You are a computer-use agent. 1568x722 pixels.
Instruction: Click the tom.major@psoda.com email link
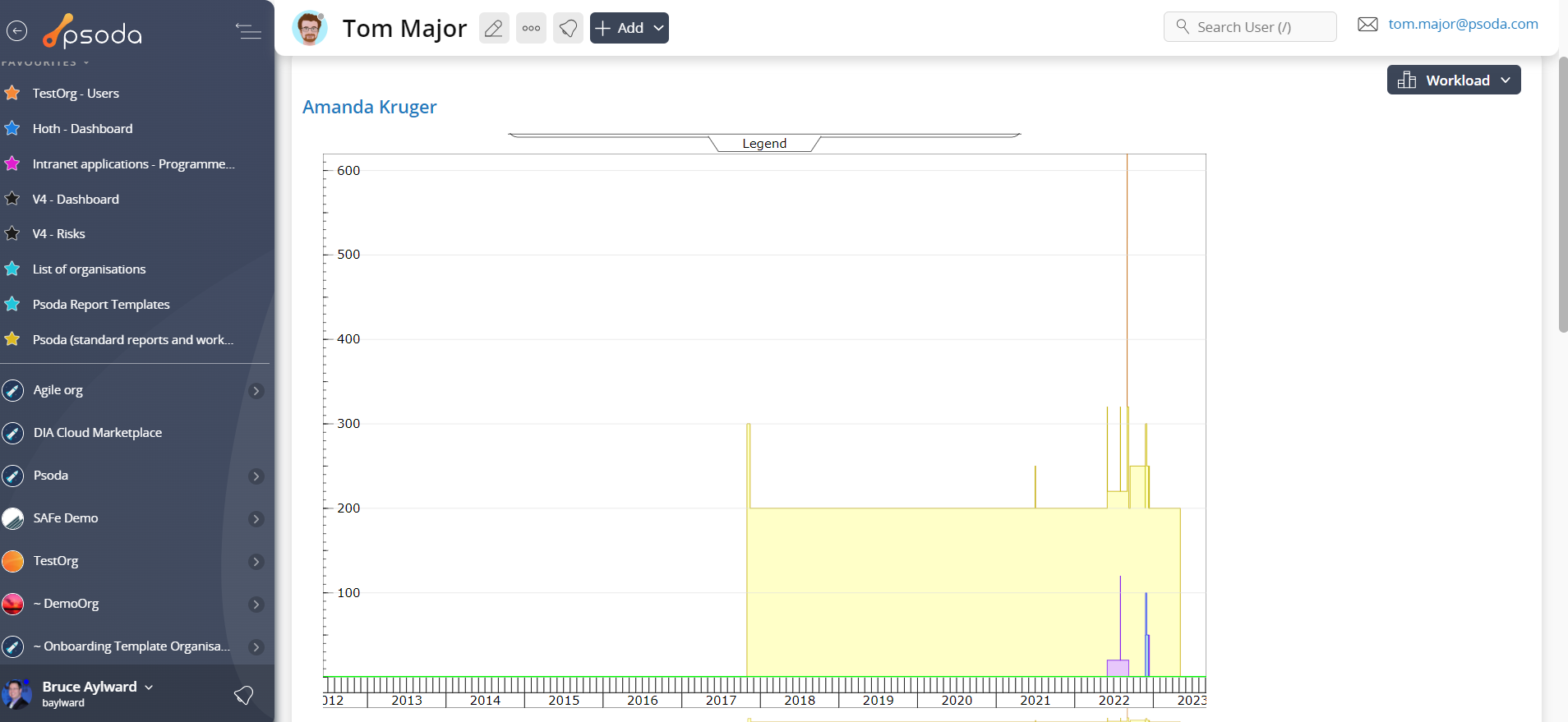[1463, 24]
